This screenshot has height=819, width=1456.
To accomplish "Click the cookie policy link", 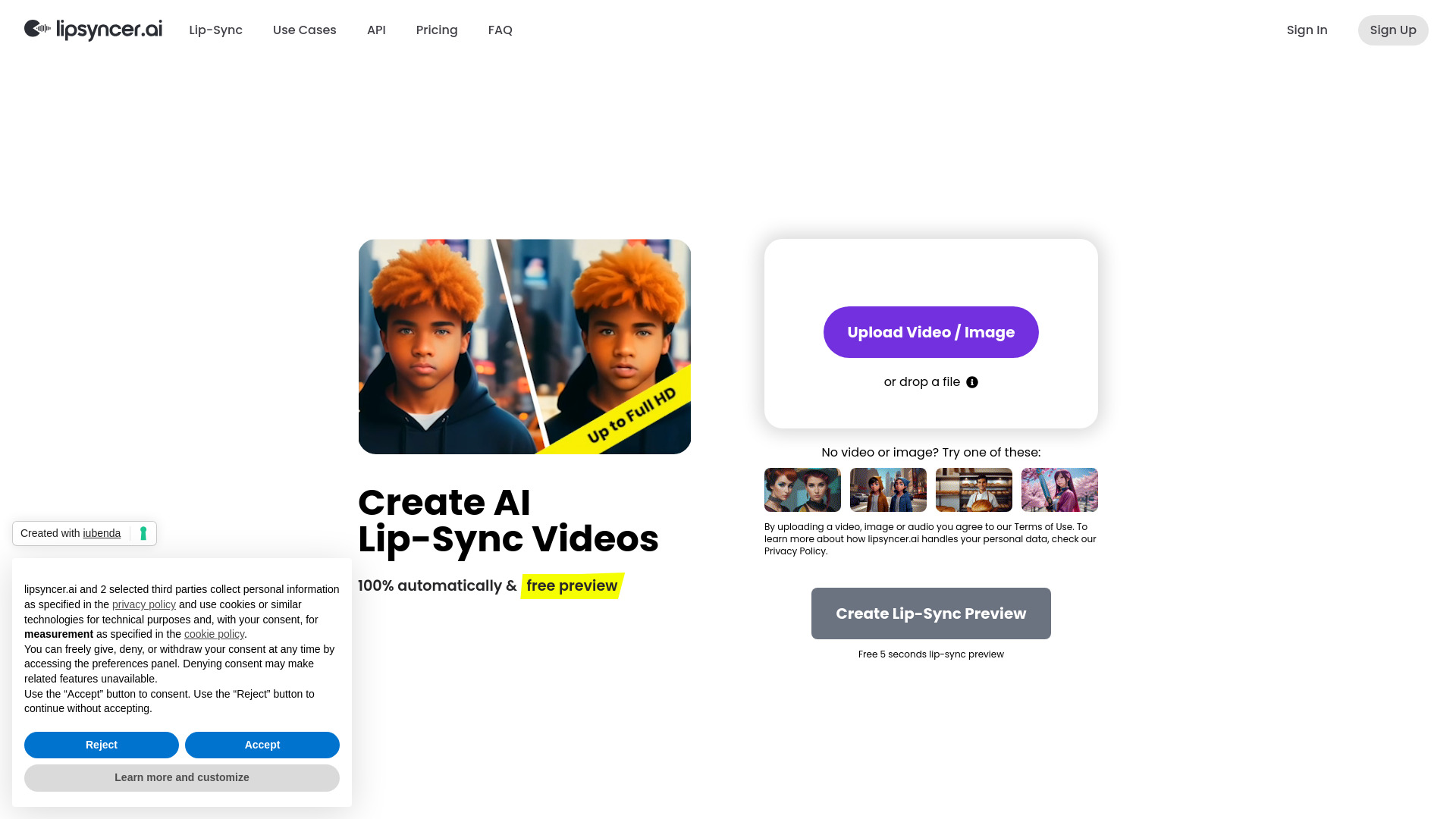I will [x=214, y=633].
